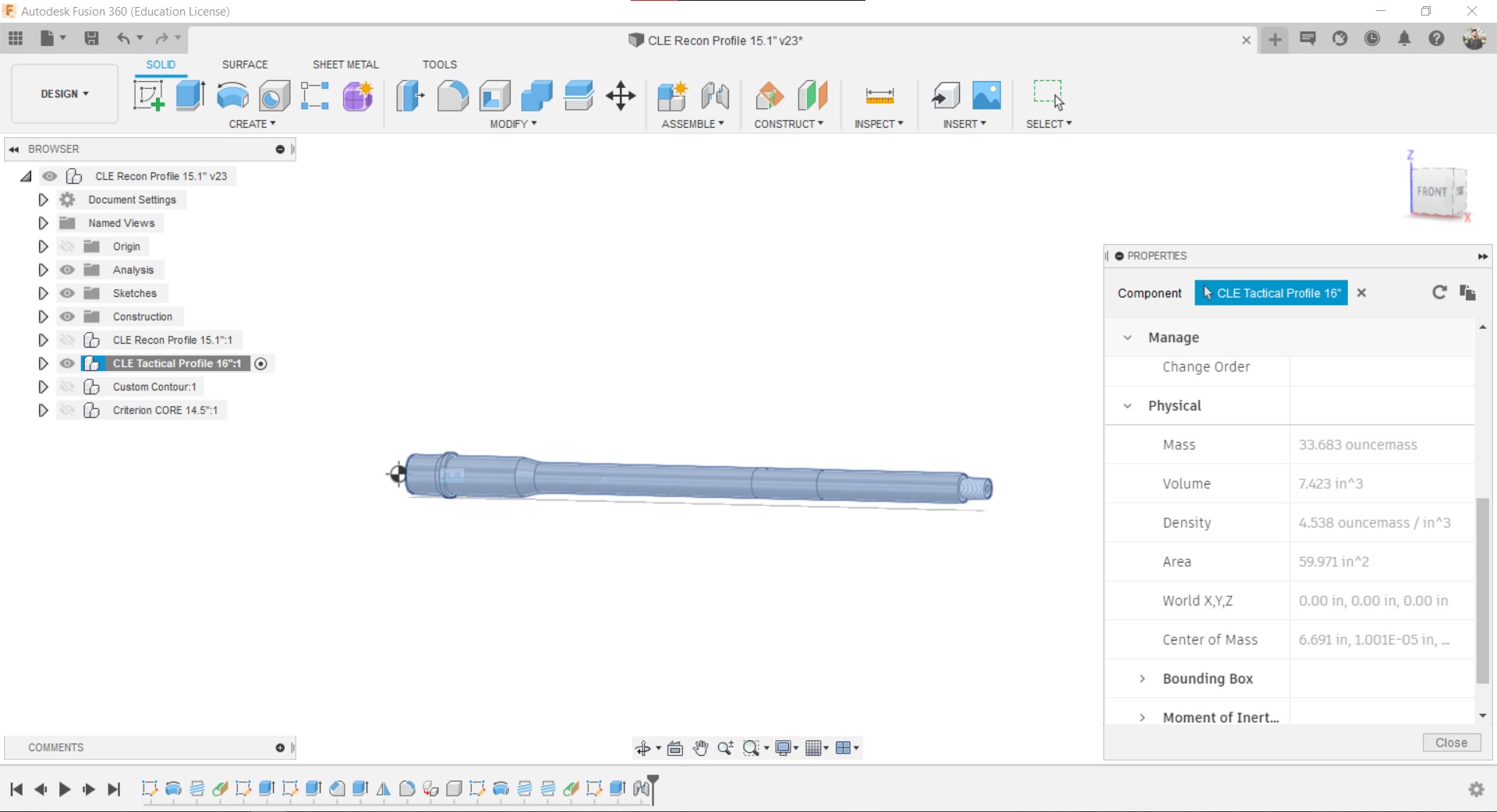Select the Move/Copy arrows icon
This screenshot has width=1497, height=812.
(621, 96)
